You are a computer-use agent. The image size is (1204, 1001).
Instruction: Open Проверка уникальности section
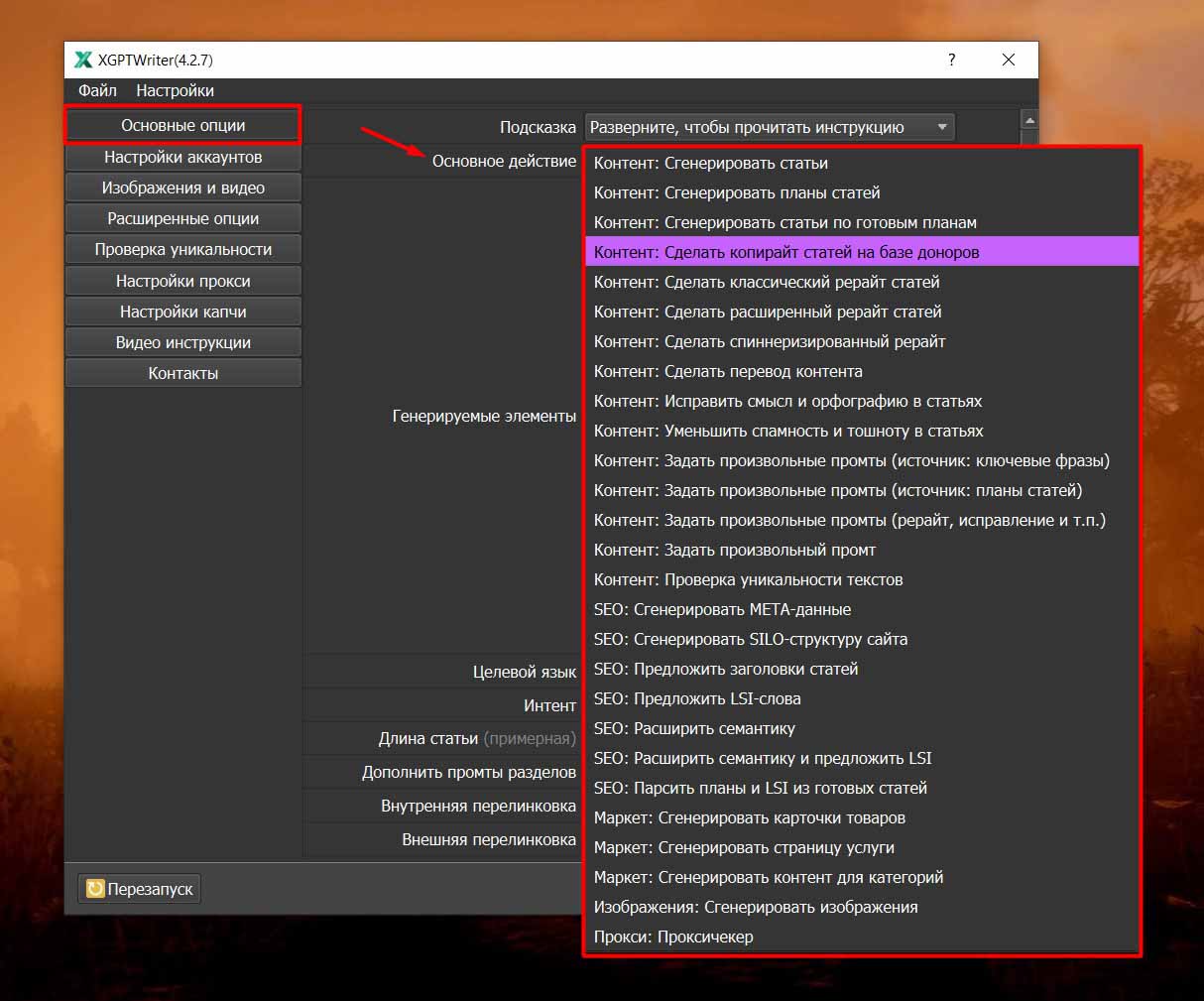(x=182, y=249)
